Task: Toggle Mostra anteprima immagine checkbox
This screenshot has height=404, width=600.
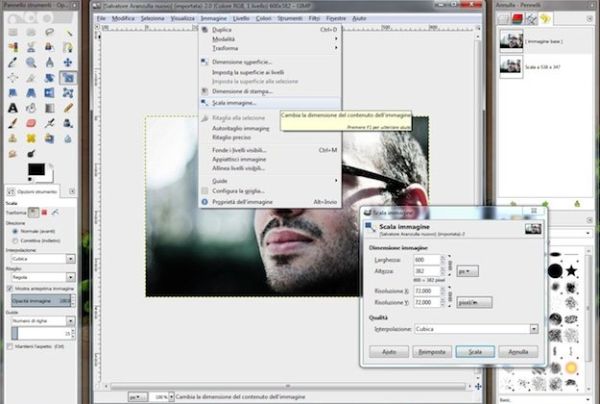Action: tap(10, 288)
